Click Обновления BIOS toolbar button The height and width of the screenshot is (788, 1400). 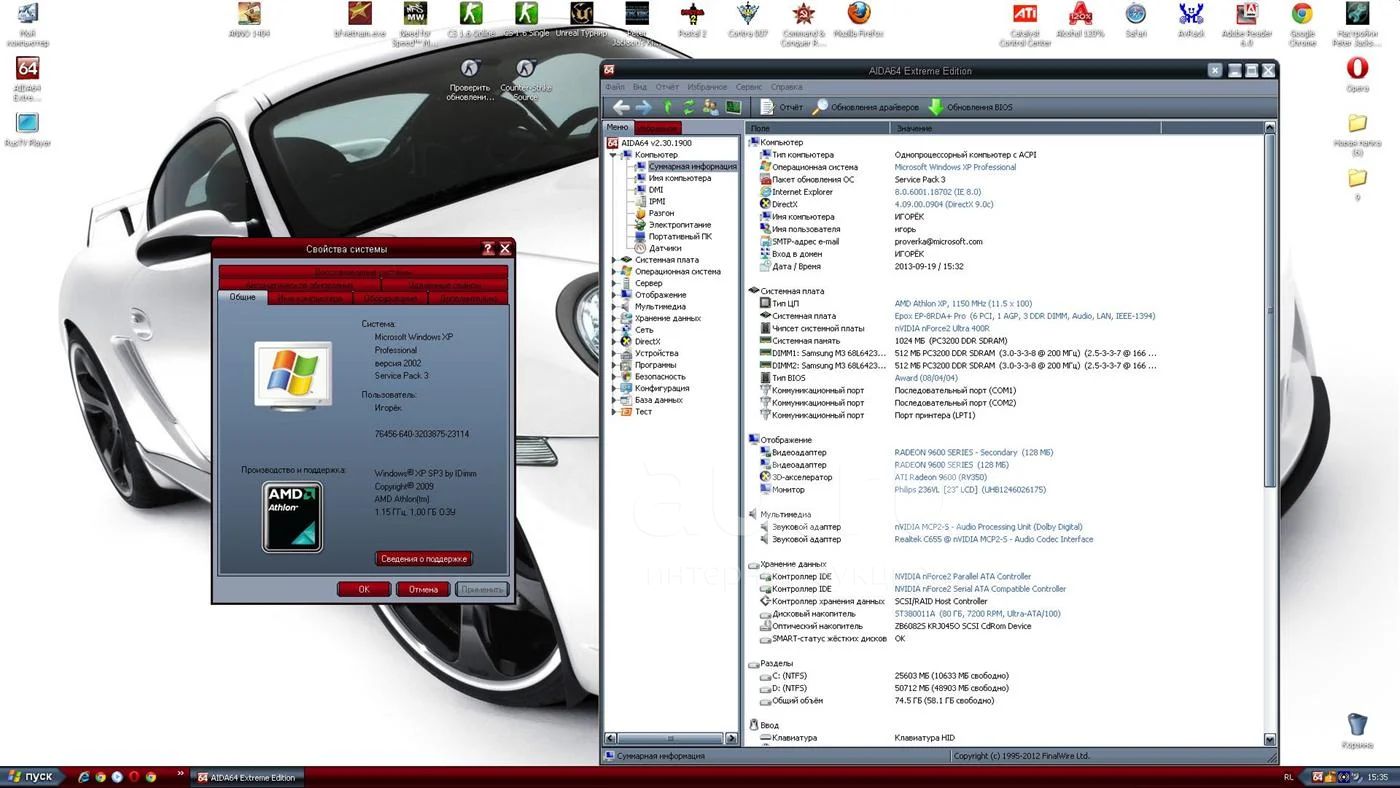point(970,107)
